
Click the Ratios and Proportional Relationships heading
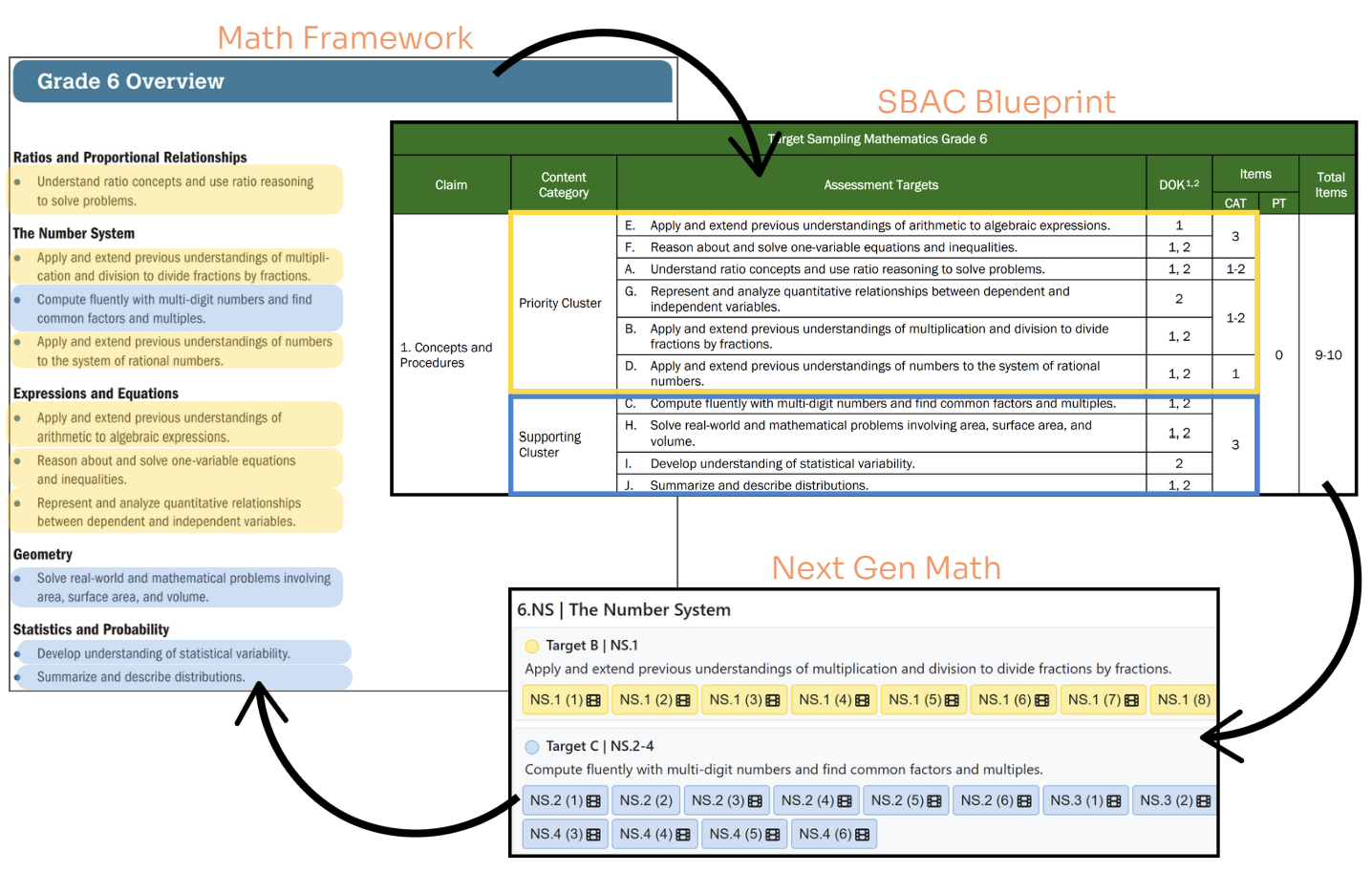[x=130, y=158]
